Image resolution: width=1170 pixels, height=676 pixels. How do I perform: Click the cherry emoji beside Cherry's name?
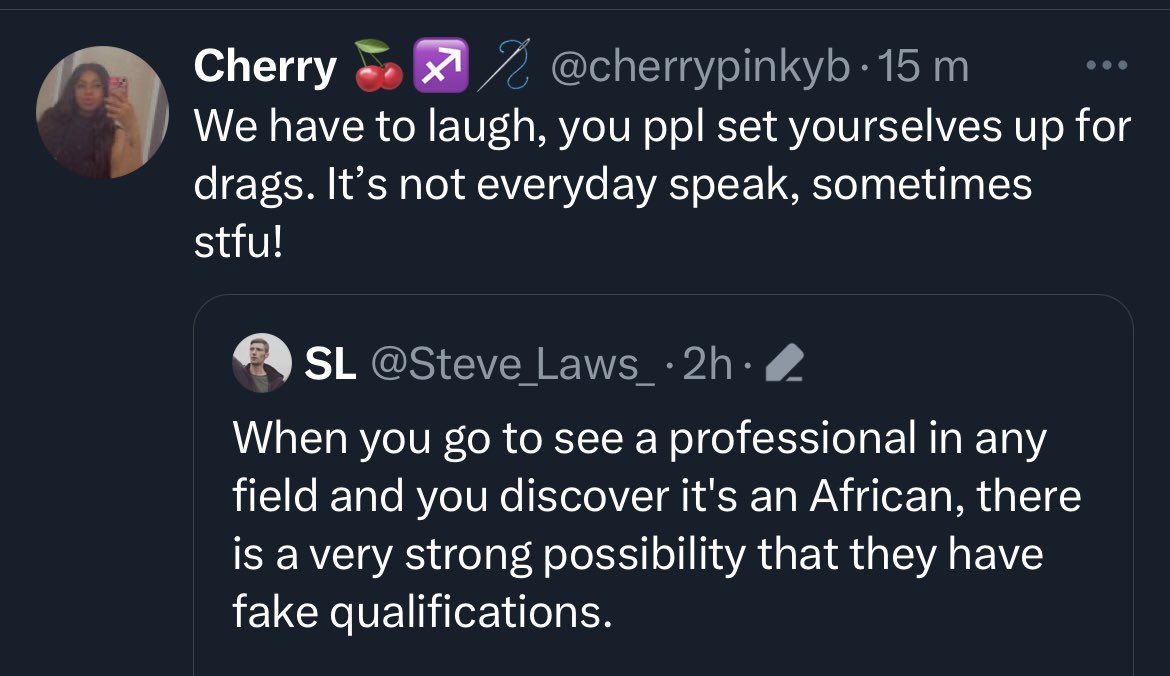(x=377, y=68)
